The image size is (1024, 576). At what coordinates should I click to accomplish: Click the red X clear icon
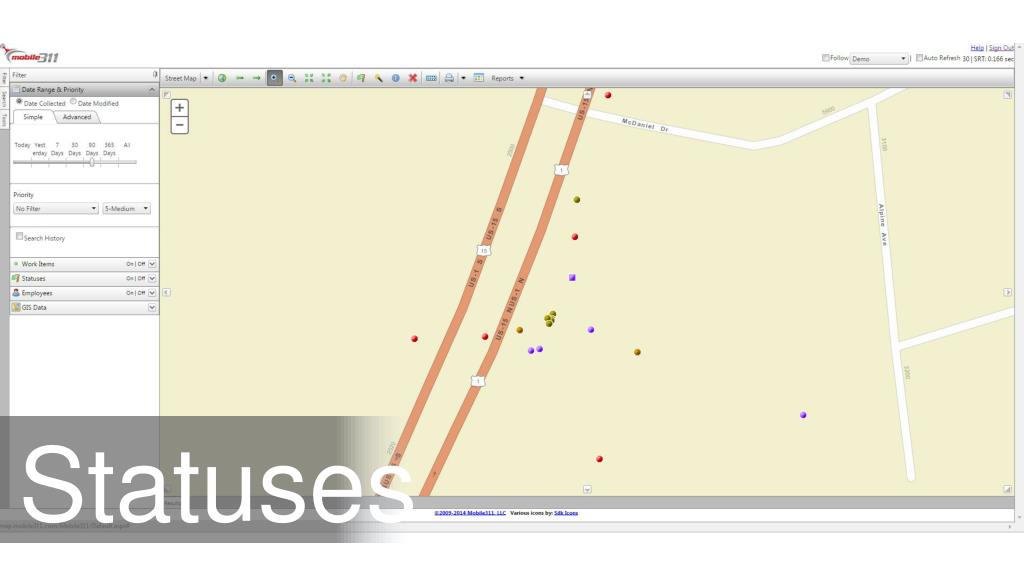[x=413, y=78]
